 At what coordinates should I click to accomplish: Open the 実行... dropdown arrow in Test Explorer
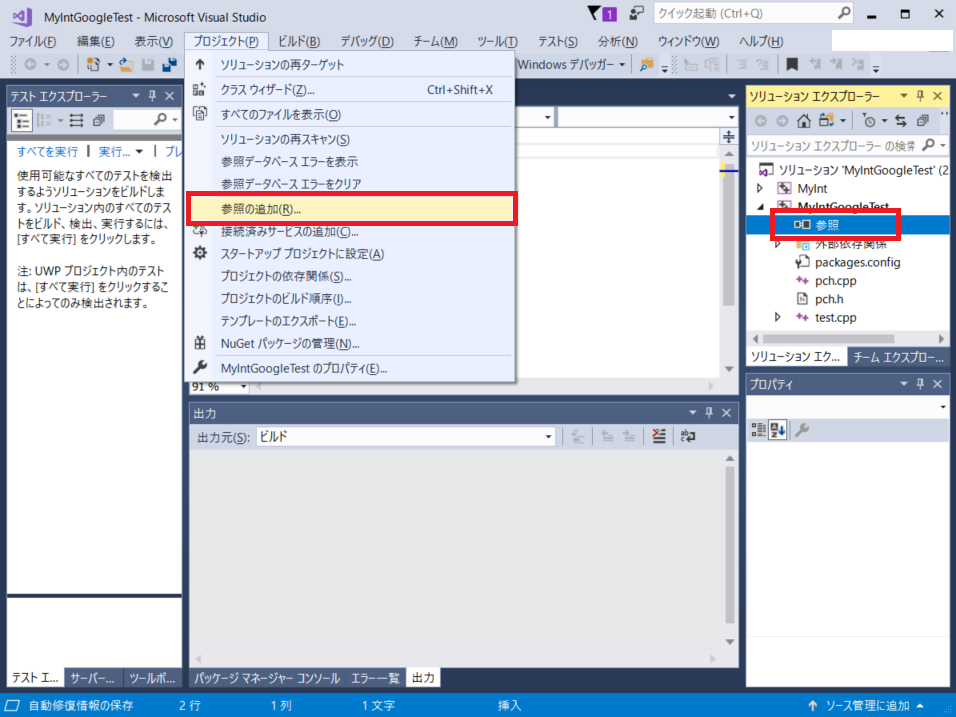[x=139, y=151]
